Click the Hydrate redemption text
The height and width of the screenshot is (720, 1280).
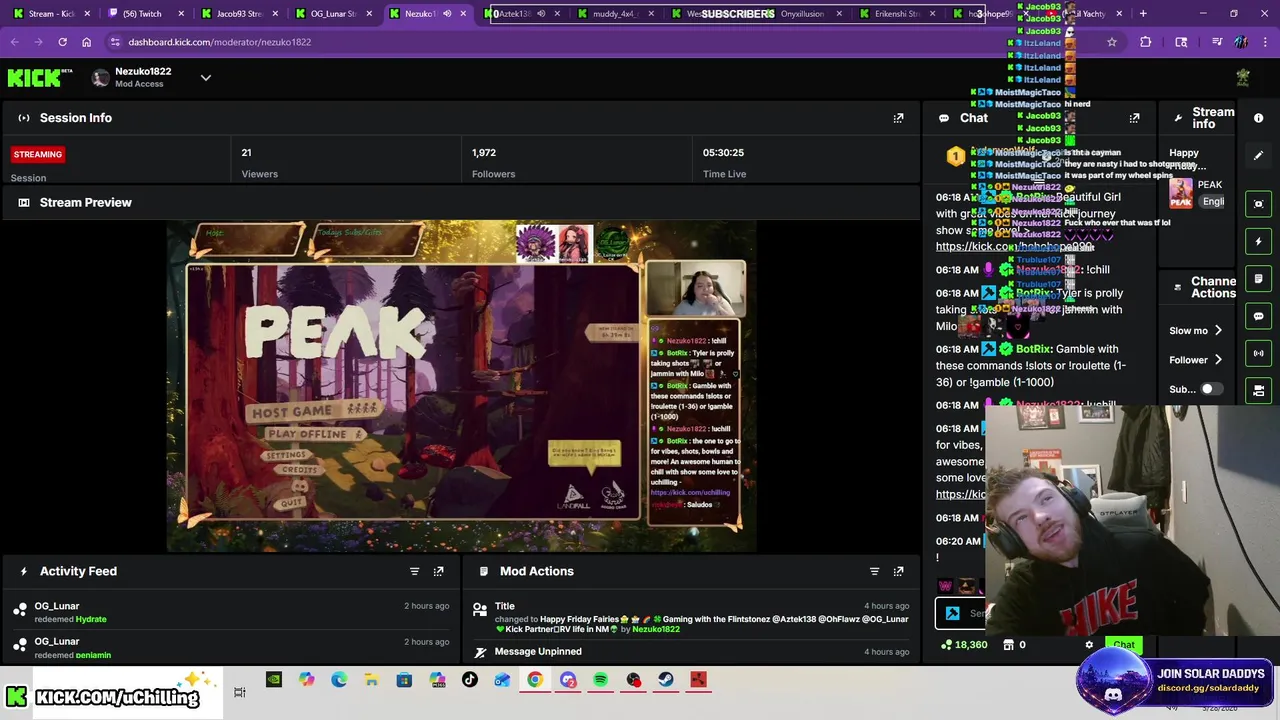point(90,619)
